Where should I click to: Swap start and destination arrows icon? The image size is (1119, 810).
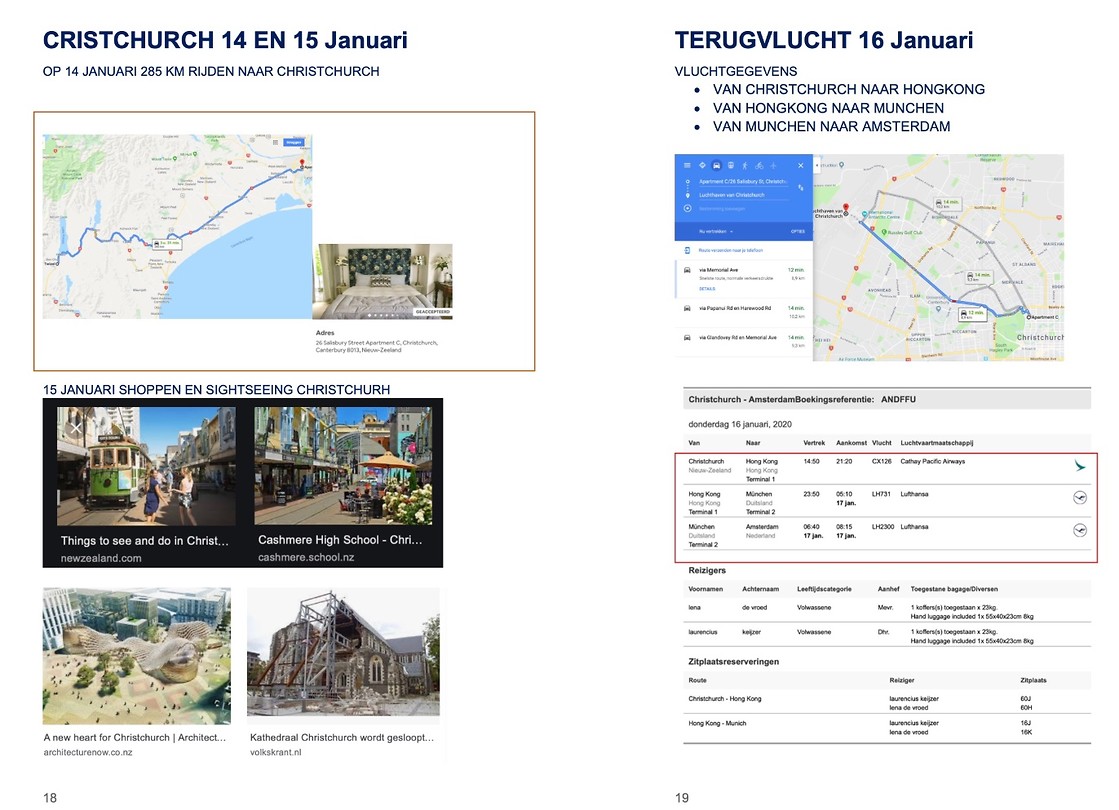801,187
